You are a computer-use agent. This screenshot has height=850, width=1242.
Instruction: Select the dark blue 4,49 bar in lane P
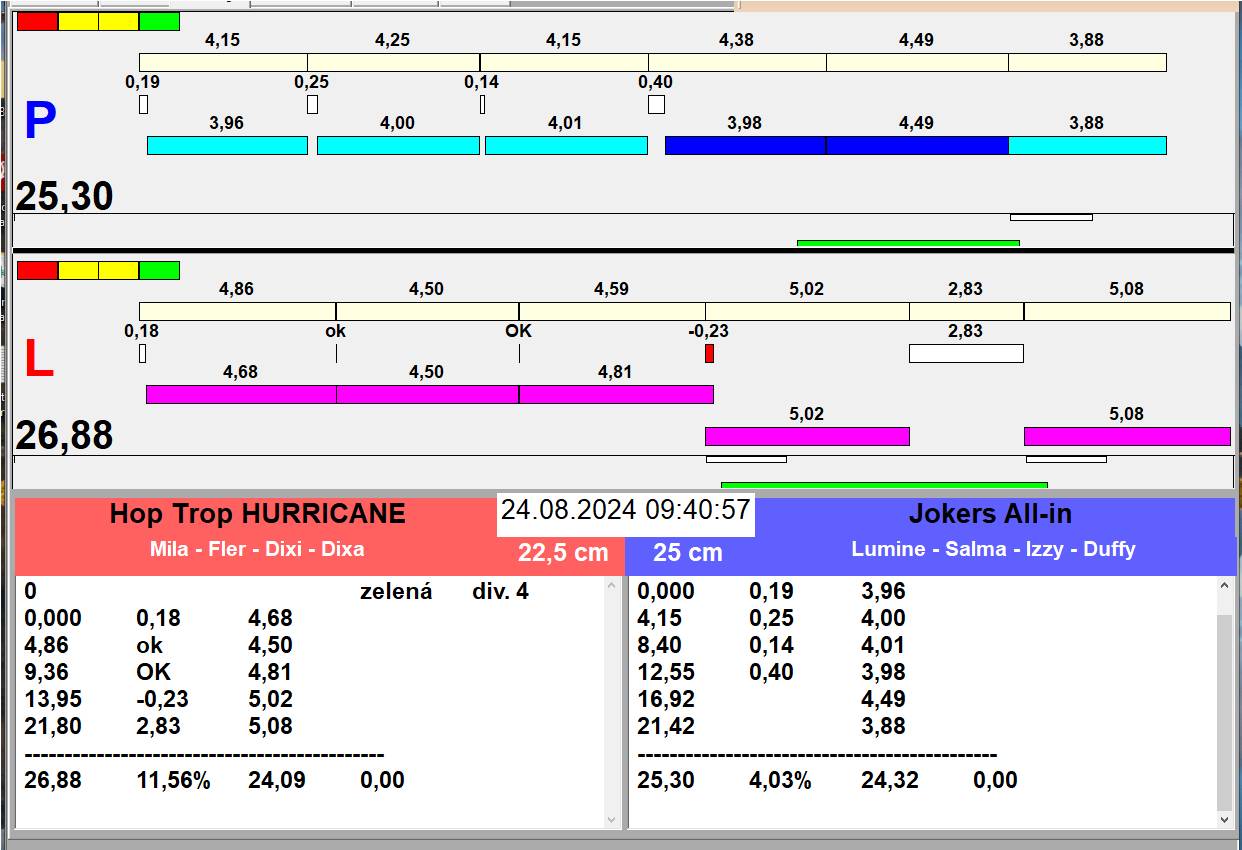pos(916,146)
